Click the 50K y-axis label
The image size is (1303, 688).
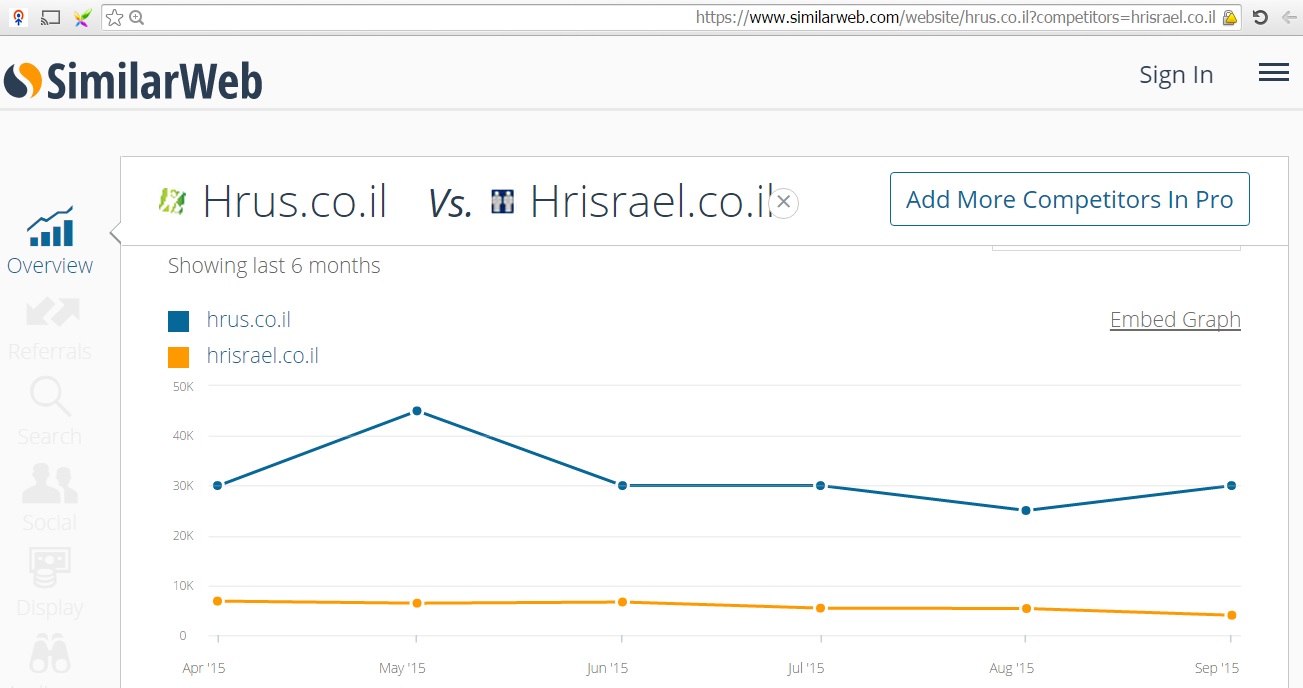click(183, 385)
